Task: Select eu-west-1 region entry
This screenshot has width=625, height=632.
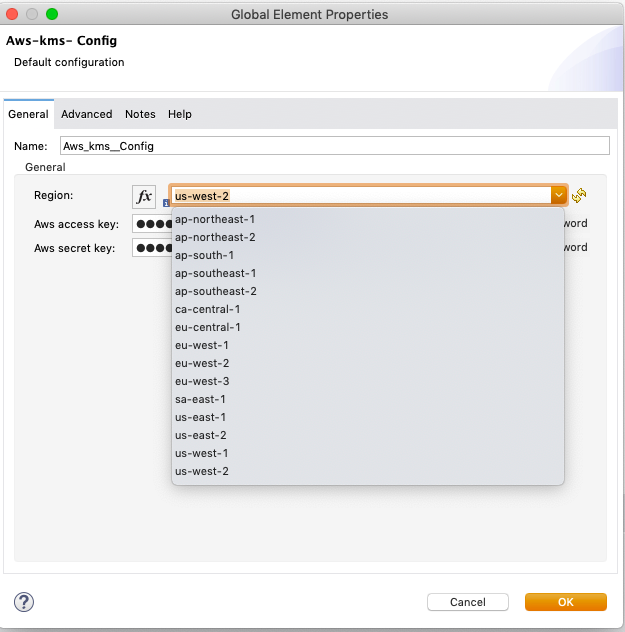Action: pyautogui.click(x=368, y=345)
